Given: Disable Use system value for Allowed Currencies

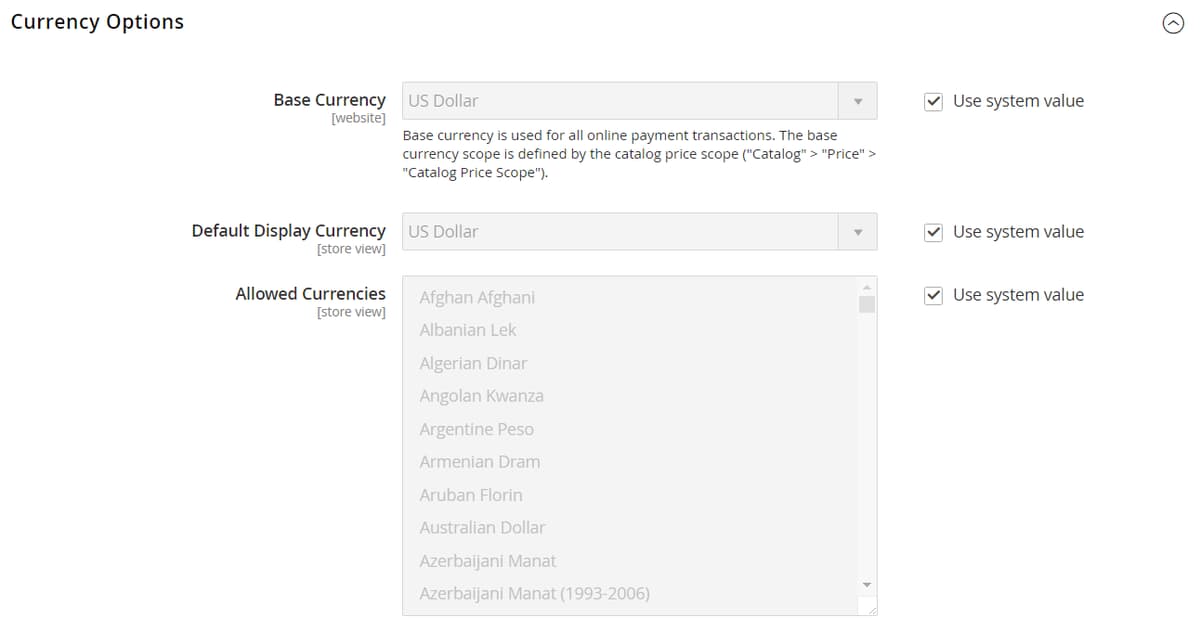Looking at the screenshot, I should tap(932, 295).
